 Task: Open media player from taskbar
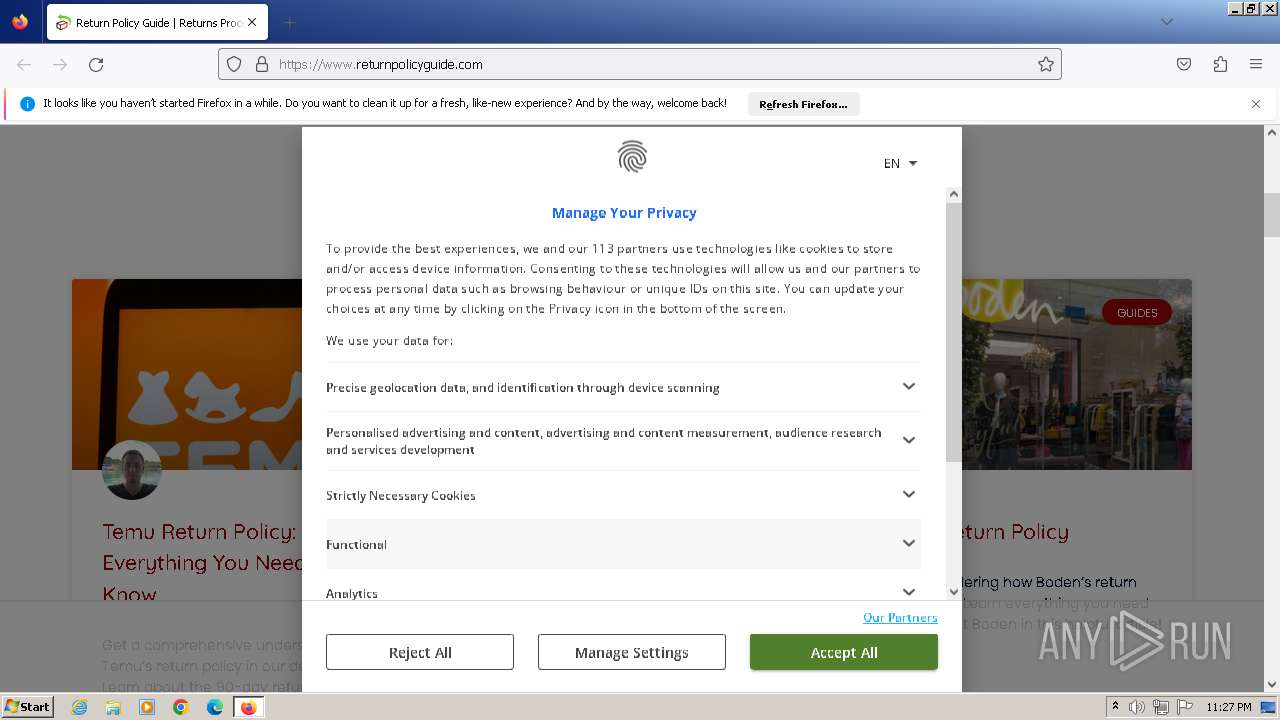(147, 707)
